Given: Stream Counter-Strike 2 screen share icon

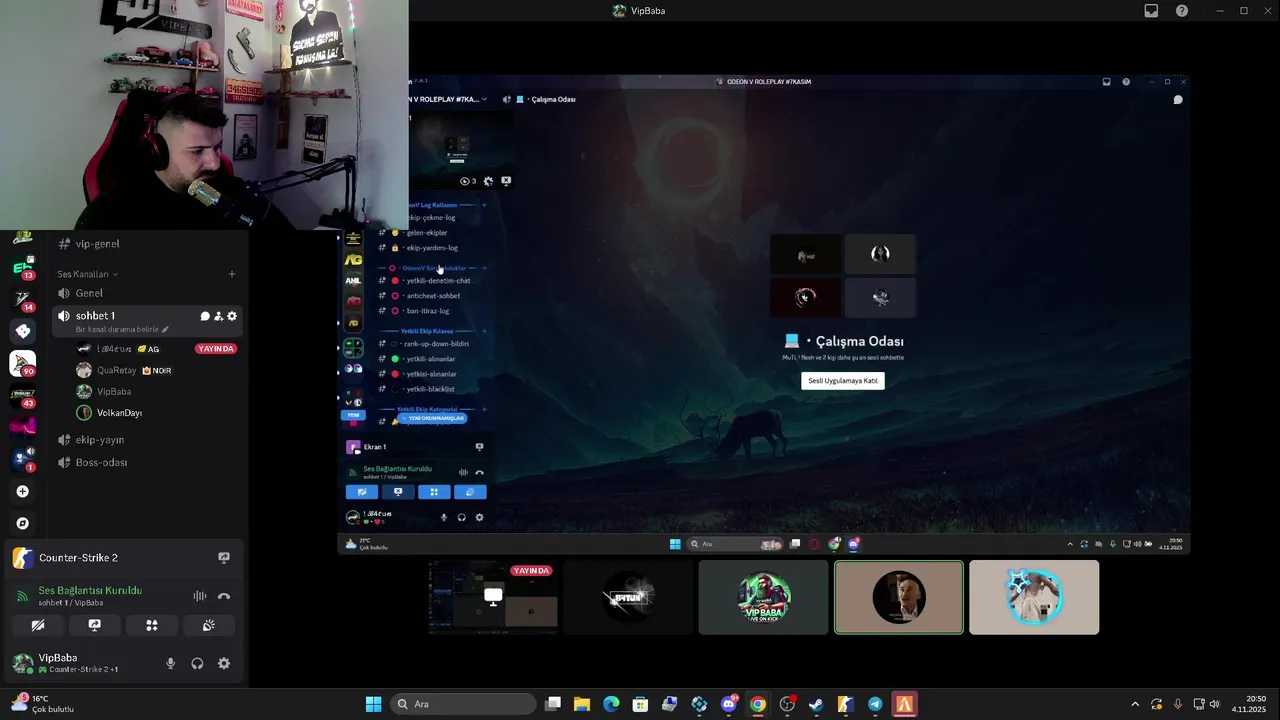Looking at the screenshot, I should click(x=224, y=558).
